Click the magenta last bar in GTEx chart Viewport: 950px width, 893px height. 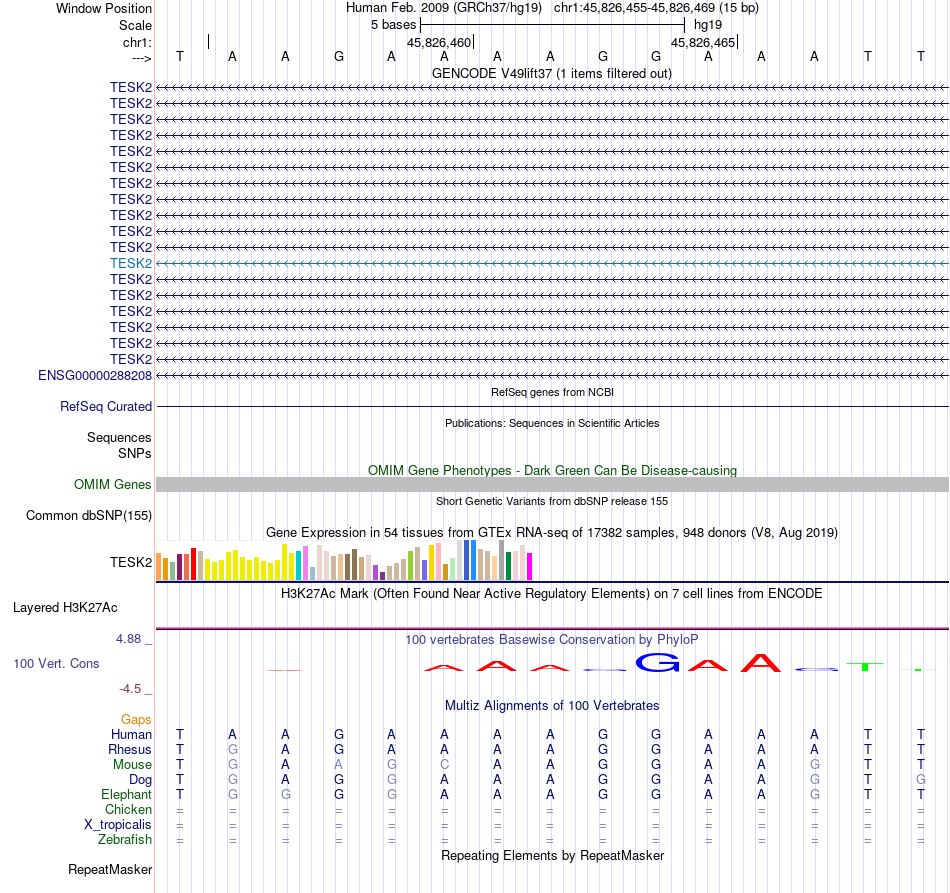click(x=529, y=566)
